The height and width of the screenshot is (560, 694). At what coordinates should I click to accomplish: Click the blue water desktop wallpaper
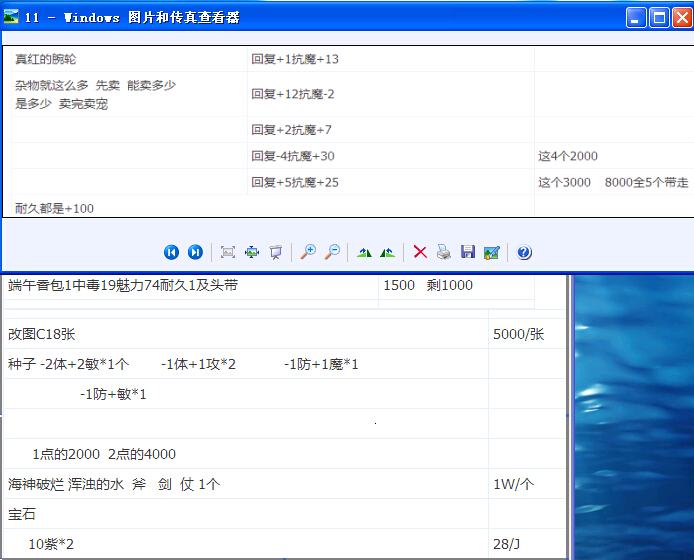pyautogui.click(x=634, y=420)
